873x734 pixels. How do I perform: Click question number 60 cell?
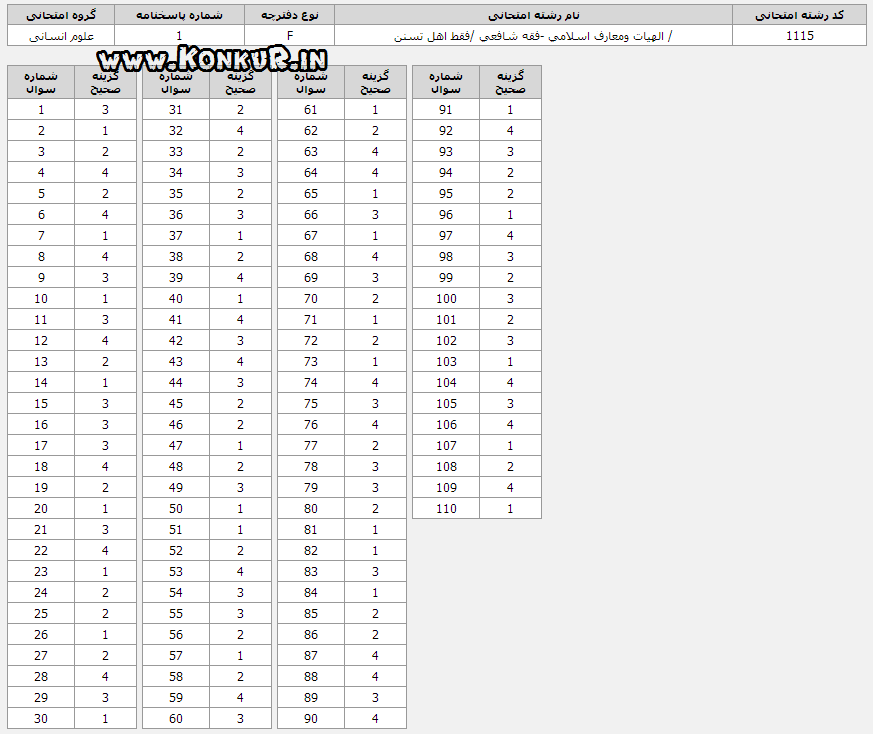click(176, 718)
